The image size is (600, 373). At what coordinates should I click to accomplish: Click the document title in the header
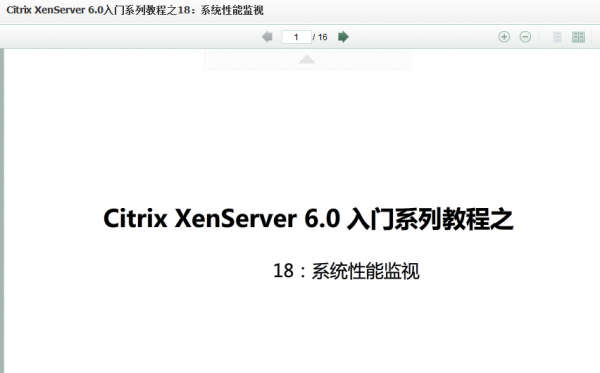pos(135,10)
